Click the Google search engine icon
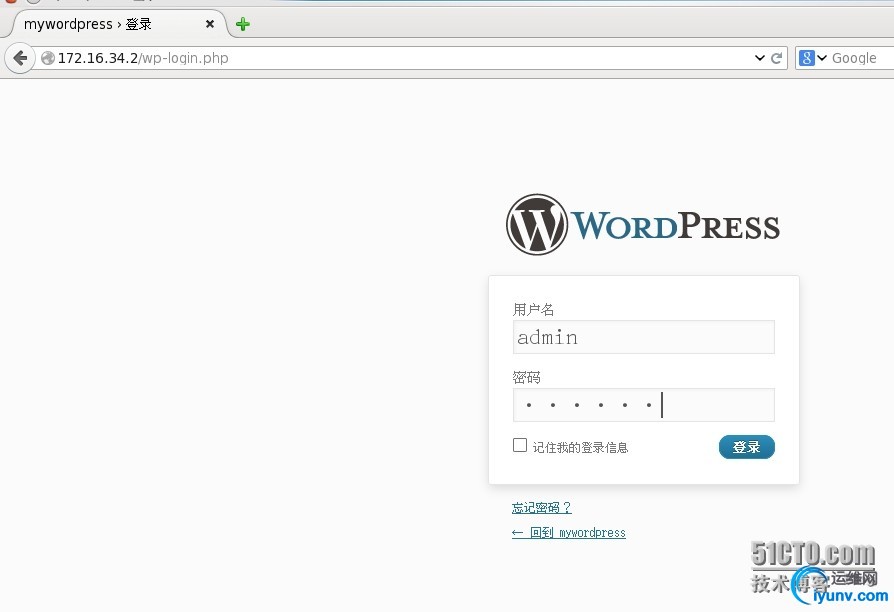Viewport: 894px width, 612px height. [806, 58]
